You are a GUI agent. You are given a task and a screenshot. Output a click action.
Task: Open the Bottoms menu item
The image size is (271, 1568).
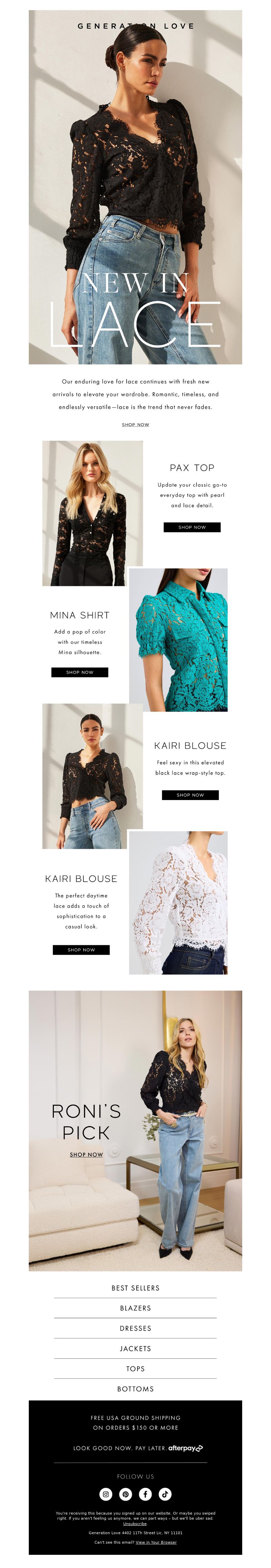(135, 1389)
